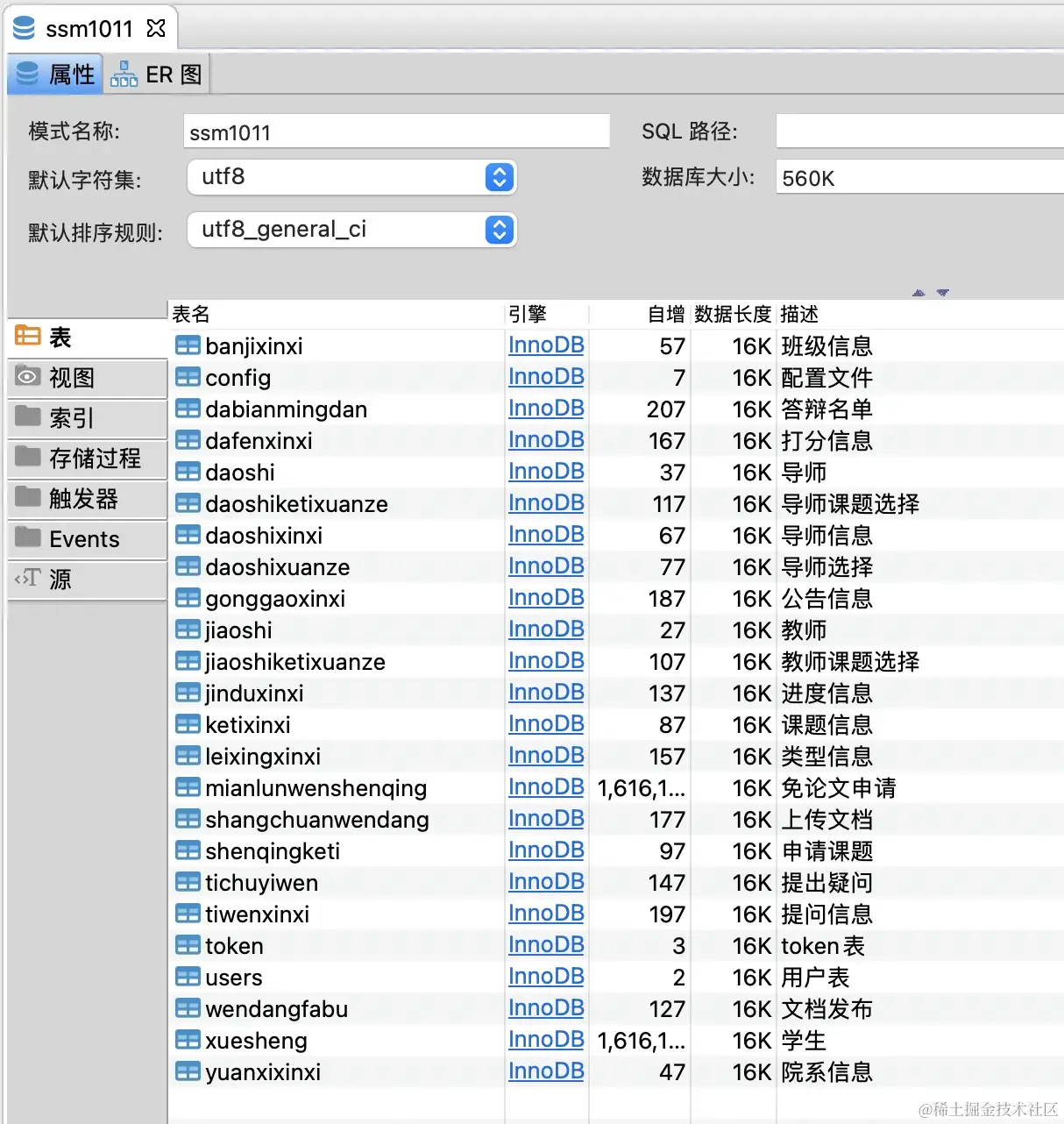Open the 默认字符集 utf8 dropdown
The image size is (1064, 1124).
[x=500, y=177]
